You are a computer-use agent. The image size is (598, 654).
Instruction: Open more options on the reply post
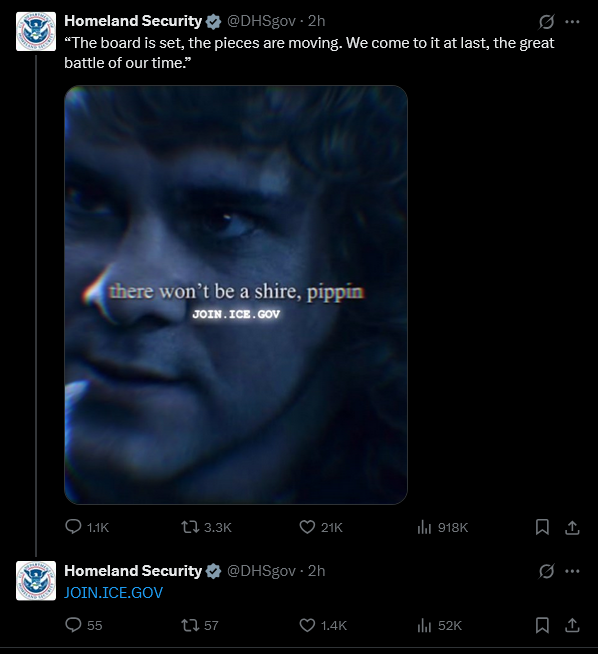[572, 571]
